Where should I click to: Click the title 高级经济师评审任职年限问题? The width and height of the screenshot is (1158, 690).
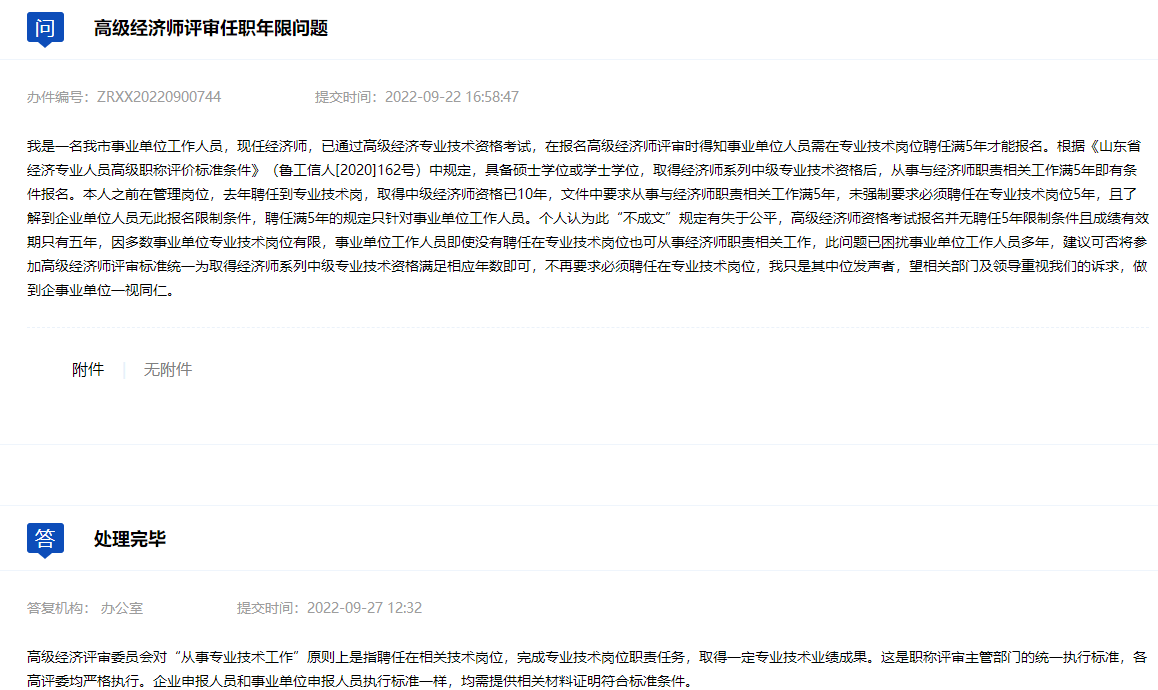point(211,28)
